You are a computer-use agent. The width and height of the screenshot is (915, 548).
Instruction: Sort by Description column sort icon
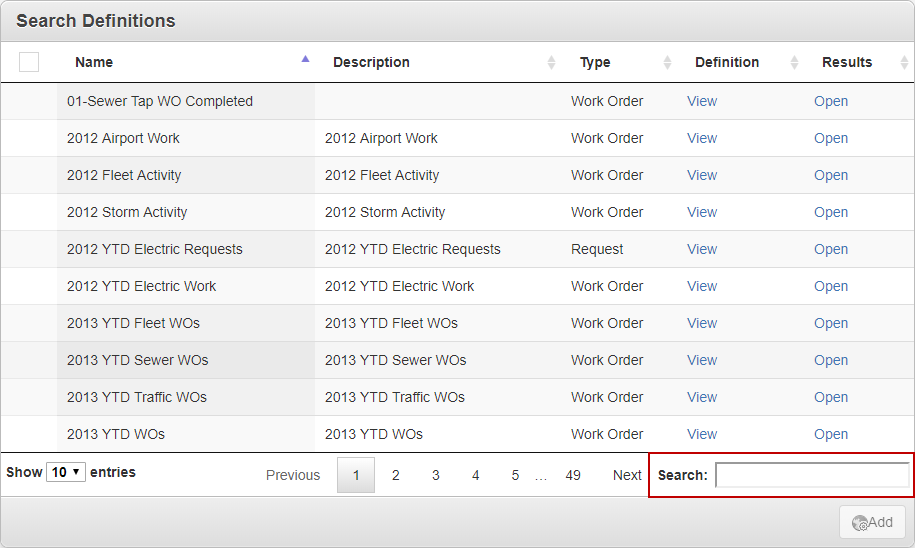click(551, 62)
